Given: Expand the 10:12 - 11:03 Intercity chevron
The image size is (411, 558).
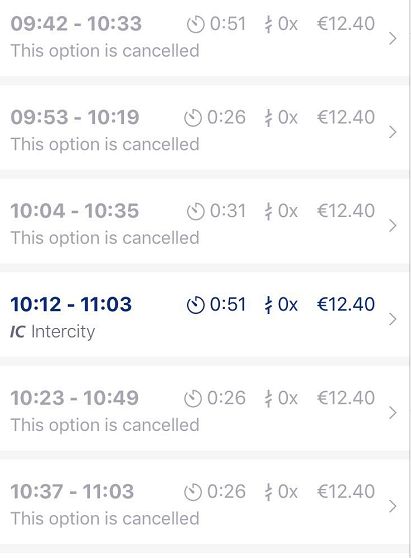Looking at the screenshot, I should click(392, 319).
